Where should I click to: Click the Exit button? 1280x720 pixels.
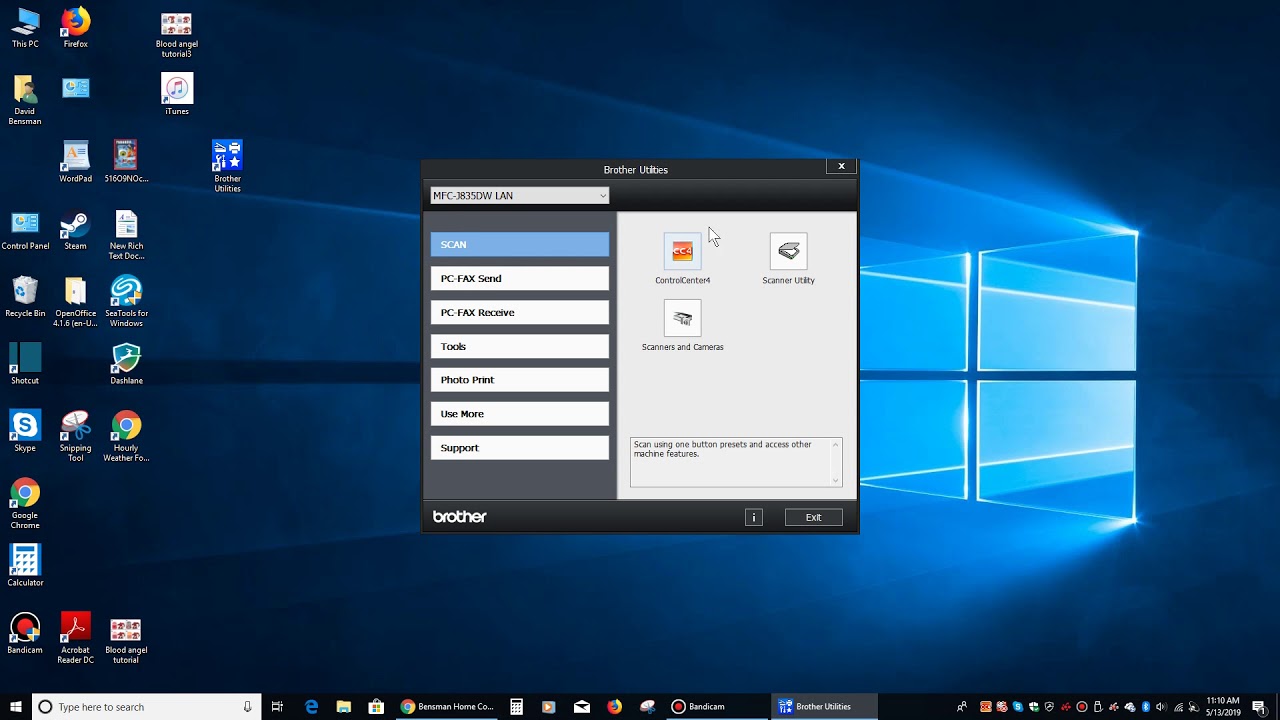[x=813, y=517]
